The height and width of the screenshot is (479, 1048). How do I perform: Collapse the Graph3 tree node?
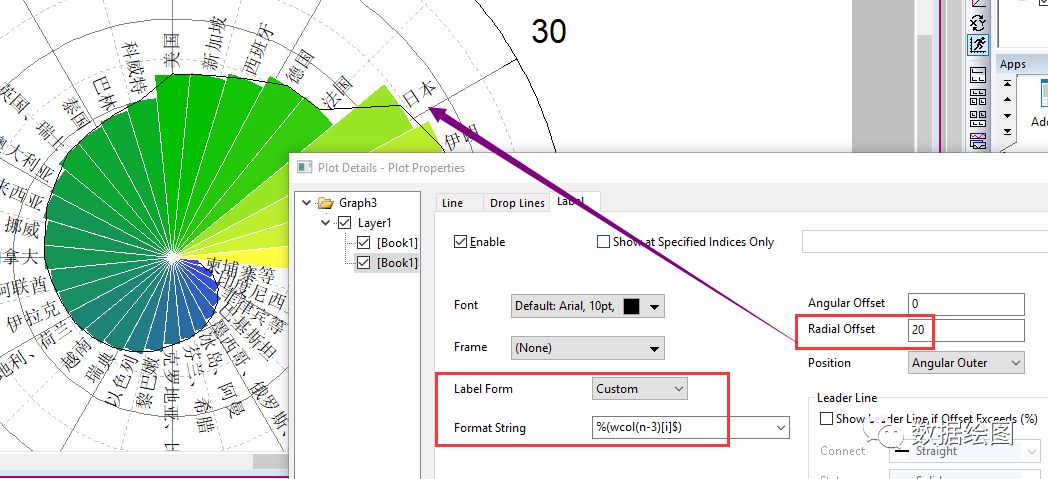coord(307,203)
